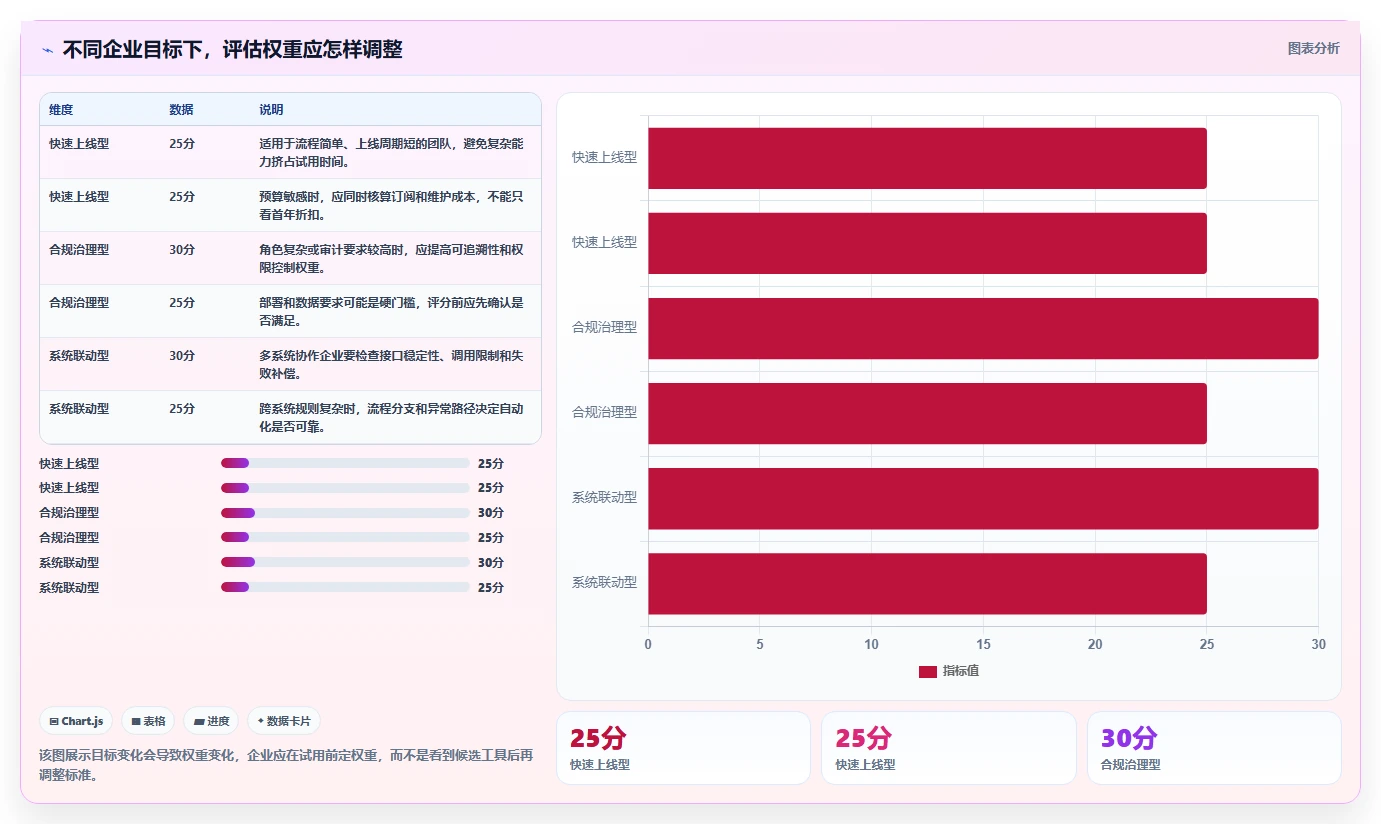This screenshot has height=824, width=1381.
Task: Click the red 指标值 legend color box
Action: 928,671
